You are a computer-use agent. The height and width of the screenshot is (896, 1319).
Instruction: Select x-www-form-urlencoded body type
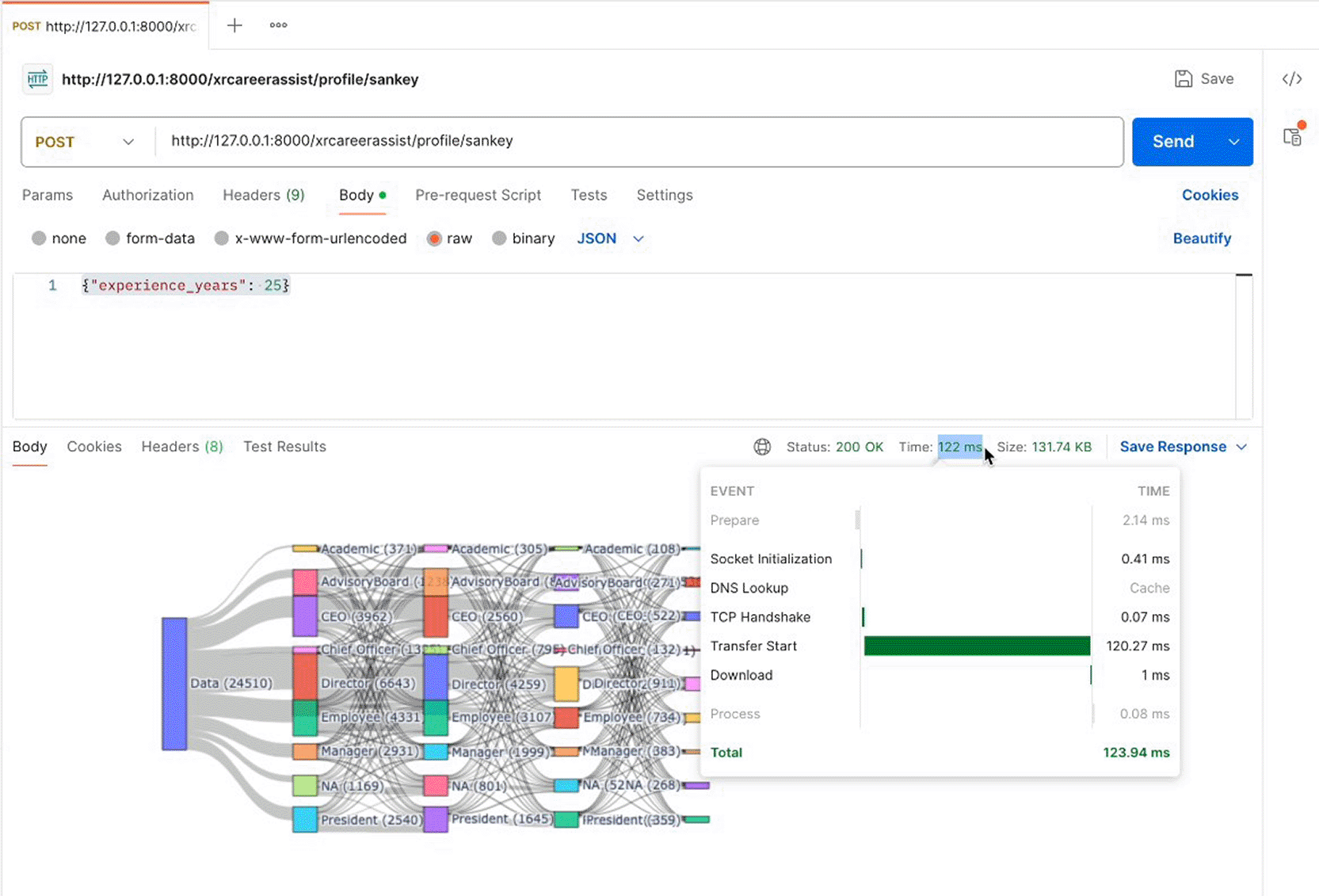point(222,238)
